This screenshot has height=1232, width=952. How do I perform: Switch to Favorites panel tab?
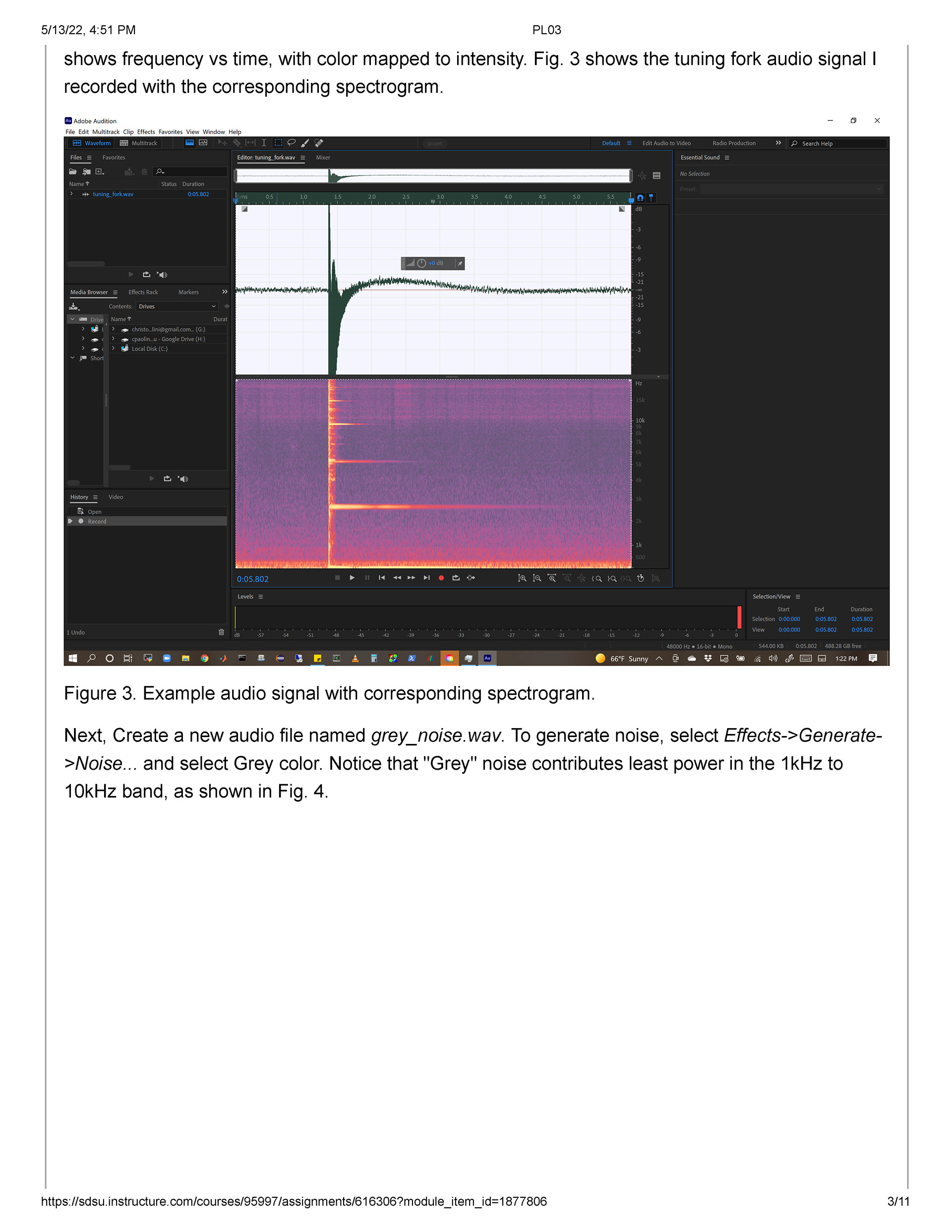114,158
